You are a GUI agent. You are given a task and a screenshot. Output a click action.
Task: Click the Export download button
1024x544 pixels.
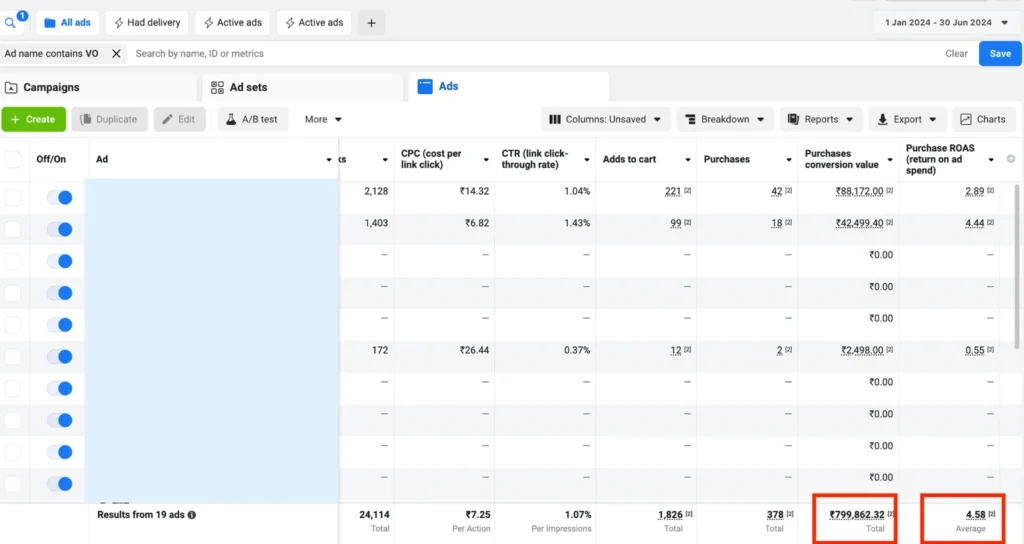pyautogui.click(x=906, y=120)
